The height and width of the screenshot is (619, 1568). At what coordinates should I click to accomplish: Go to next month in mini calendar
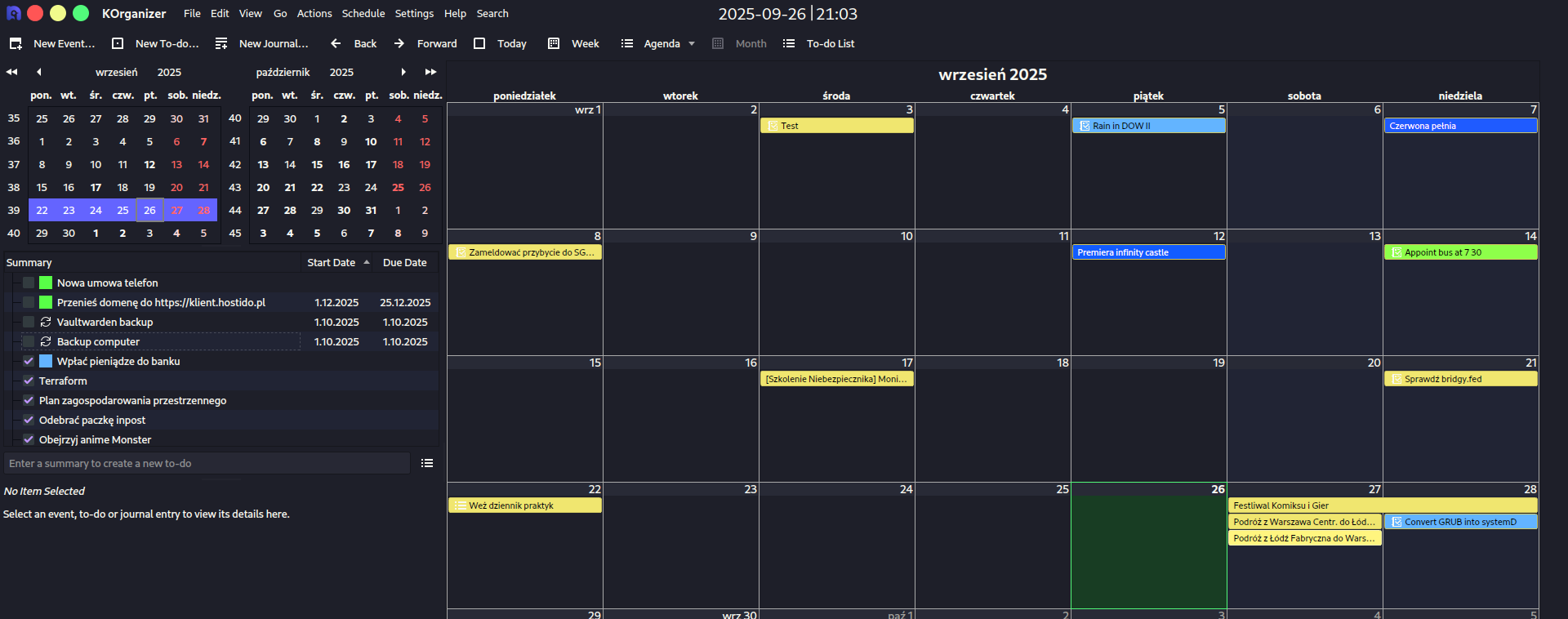(403, 73)
